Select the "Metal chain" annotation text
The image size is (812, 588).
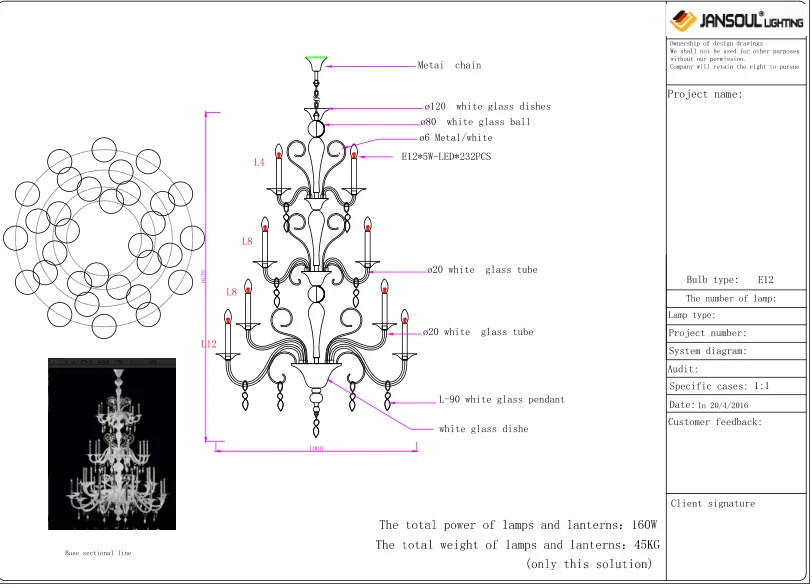coord(448,65)
